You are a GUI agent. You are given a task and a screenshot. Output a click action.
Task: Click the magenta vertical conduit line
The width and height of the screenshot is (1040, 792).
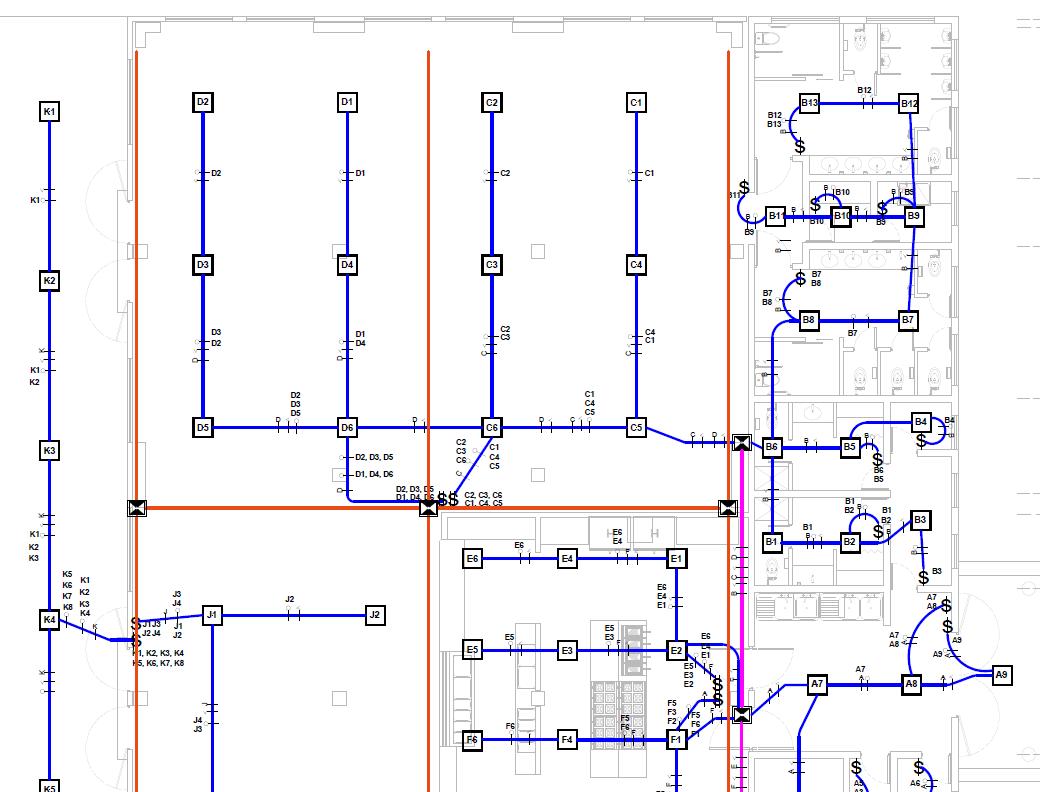[741, 577]
